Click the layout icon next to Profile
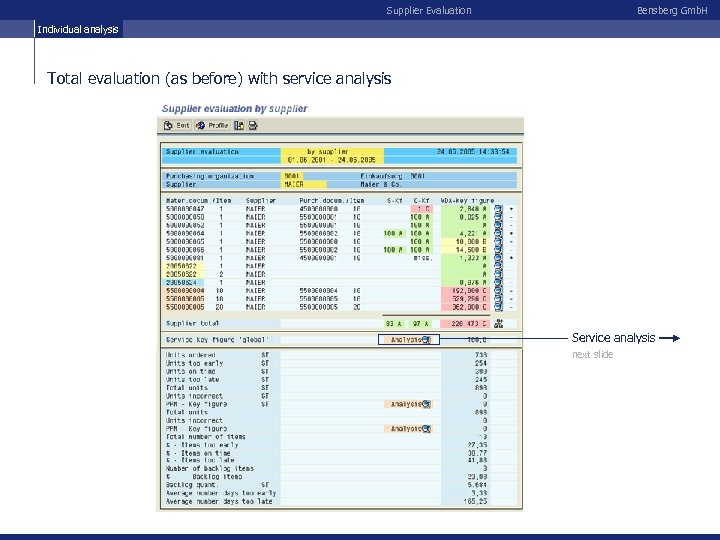Image resolution: width=720 pixels, height=540 pixels. pyautogui.click(x=239, y=125)
